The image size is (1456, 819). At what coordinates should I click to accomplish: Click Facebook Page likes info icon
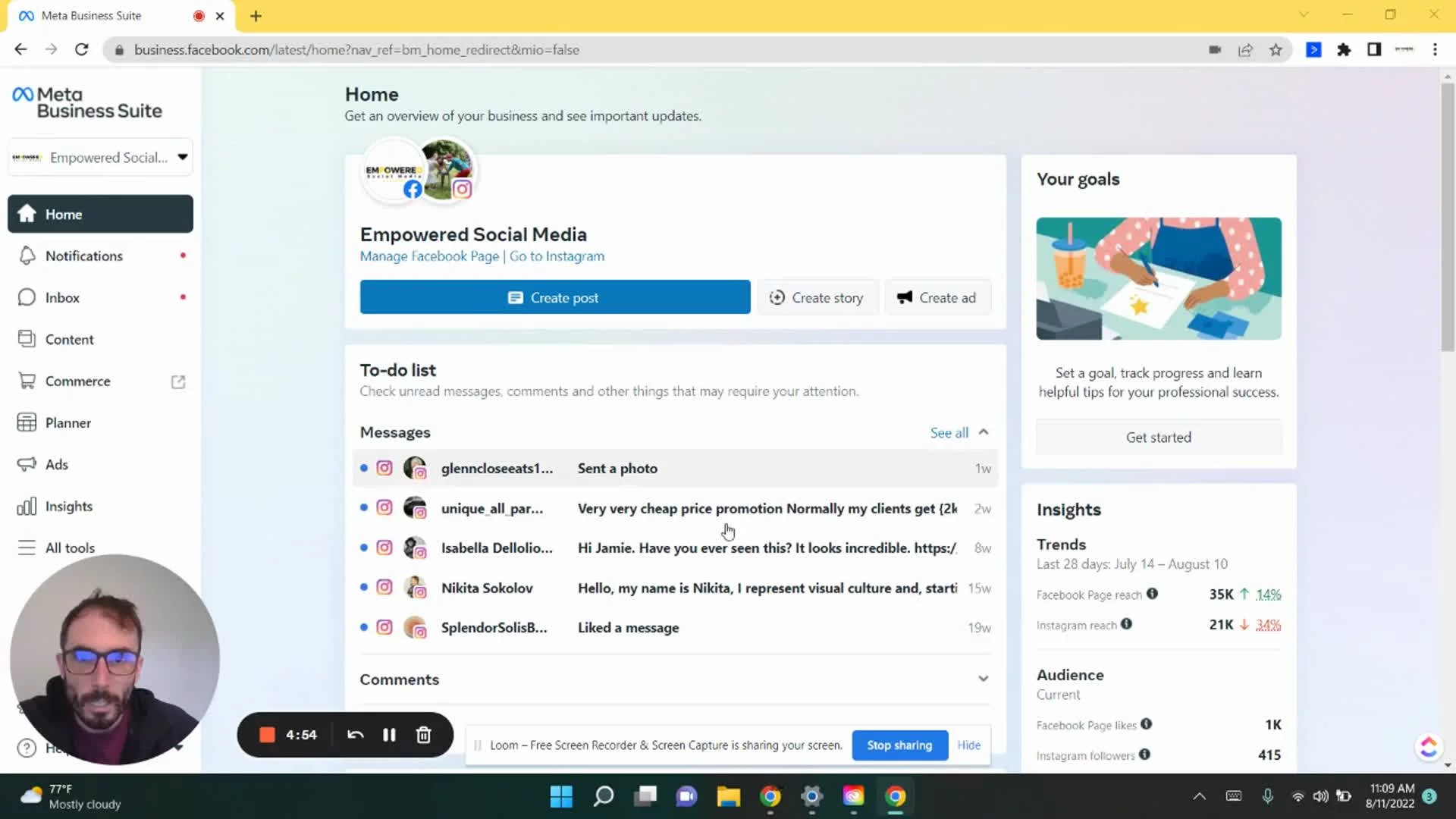tap(1146, 724)
